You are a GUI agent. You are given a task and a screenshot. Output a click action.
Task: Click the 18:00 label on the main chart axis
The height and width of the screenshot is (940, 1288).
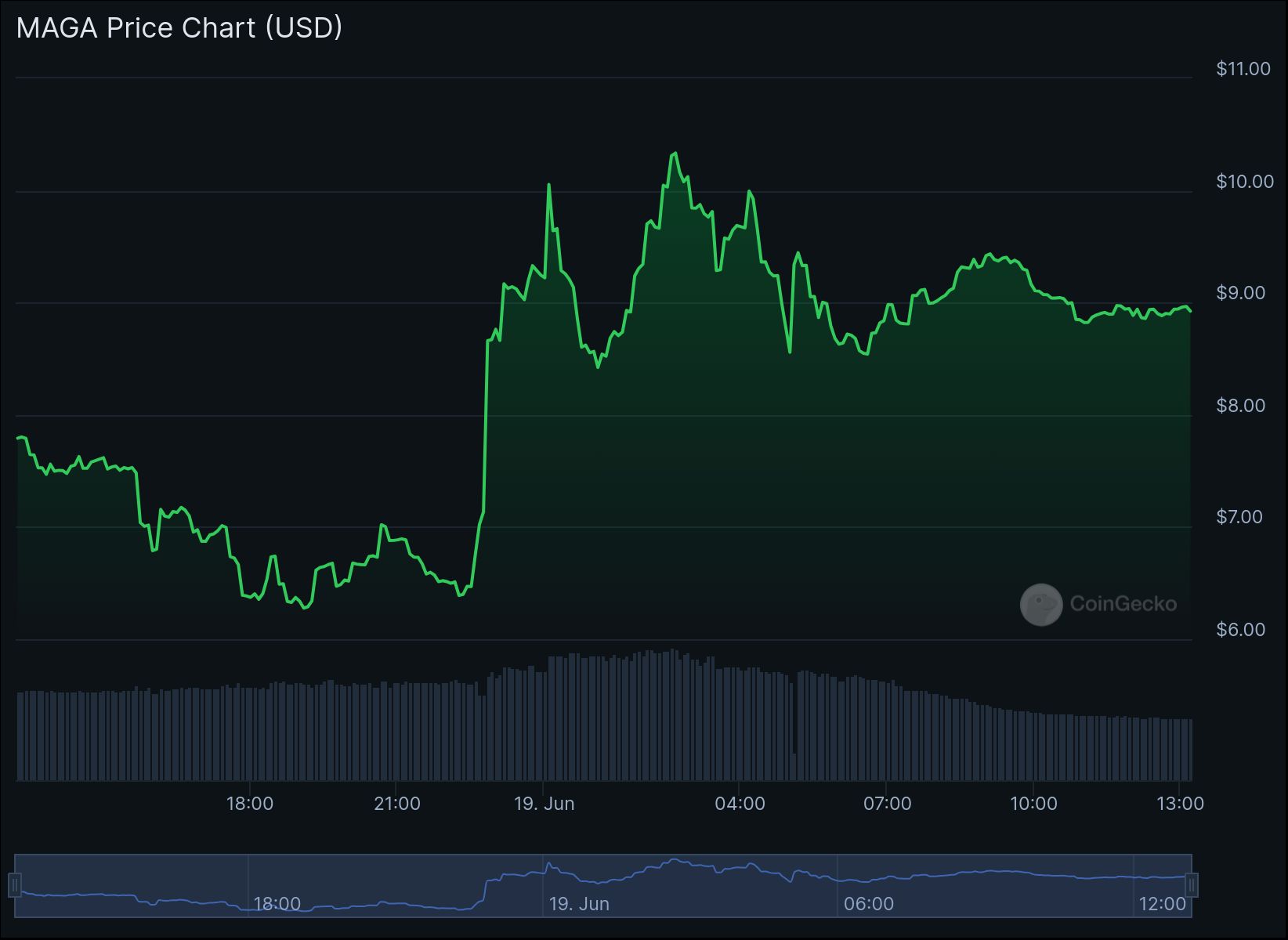click(250, 804)
